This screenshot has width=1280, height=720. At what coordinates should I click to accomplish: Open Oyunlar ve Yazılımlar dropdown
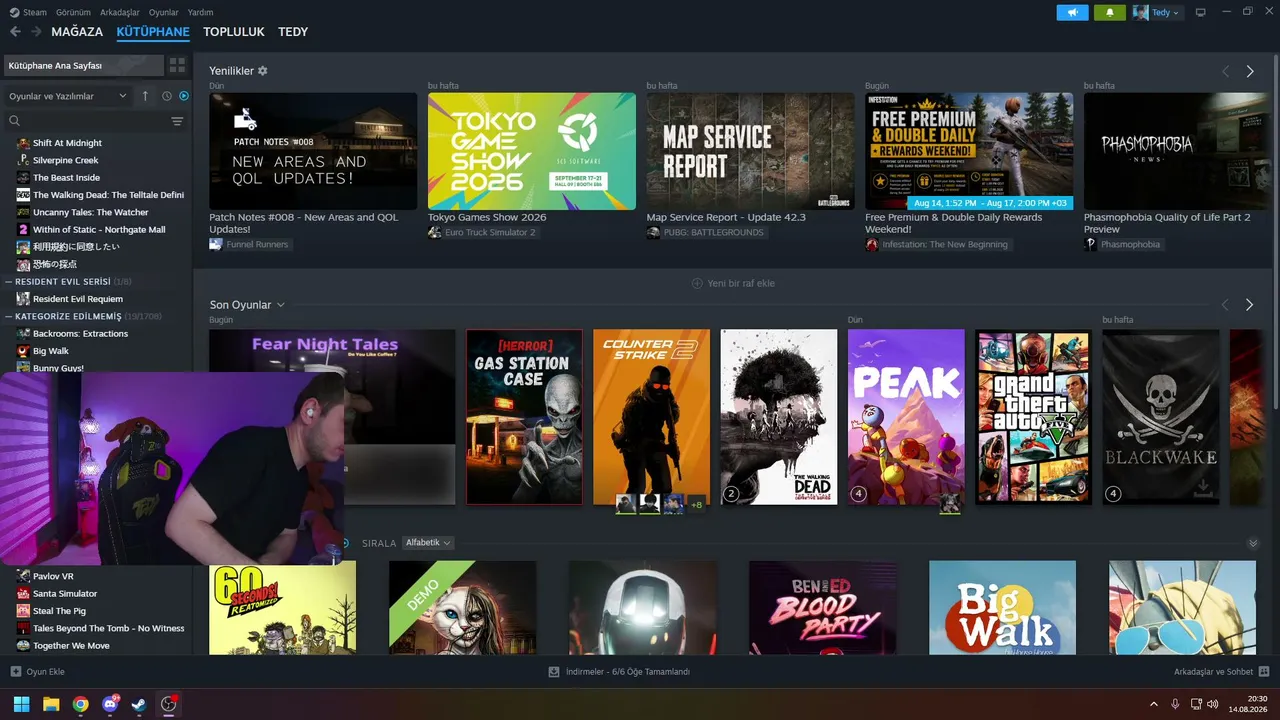coord(68,96)
